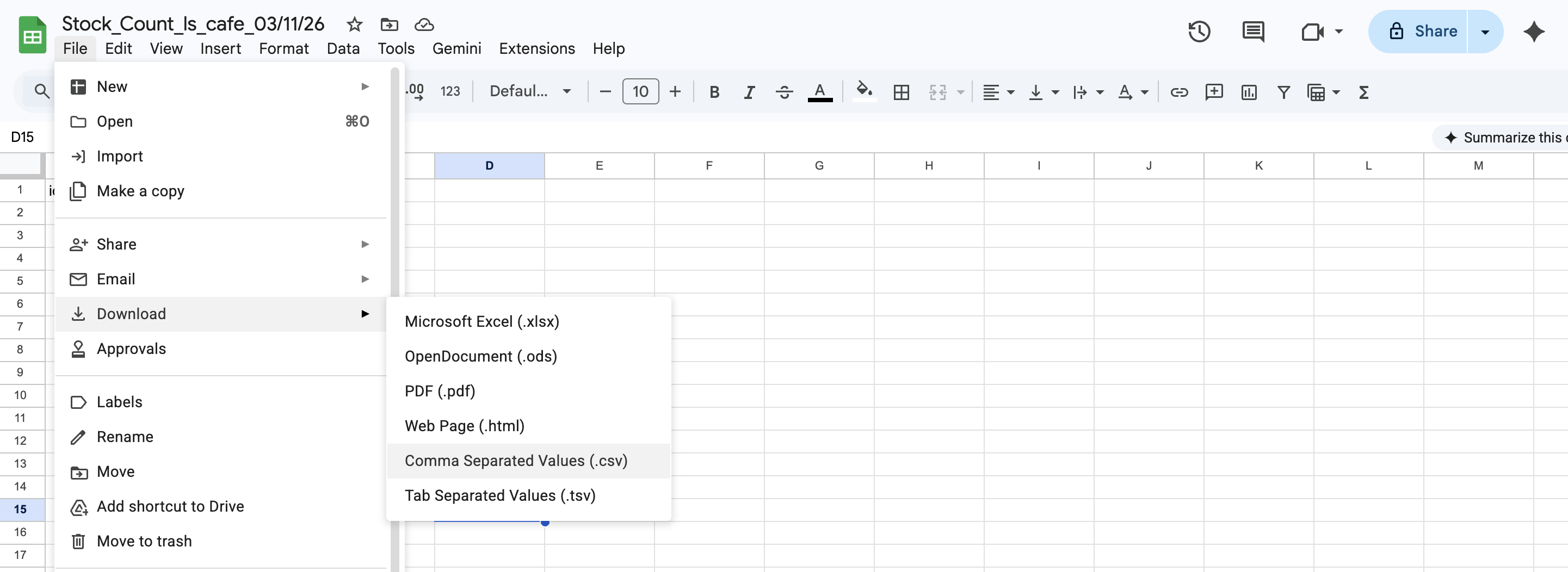Open Share button dropdown arrow
Screen dimensions: 1568x572
[1485, 32]
